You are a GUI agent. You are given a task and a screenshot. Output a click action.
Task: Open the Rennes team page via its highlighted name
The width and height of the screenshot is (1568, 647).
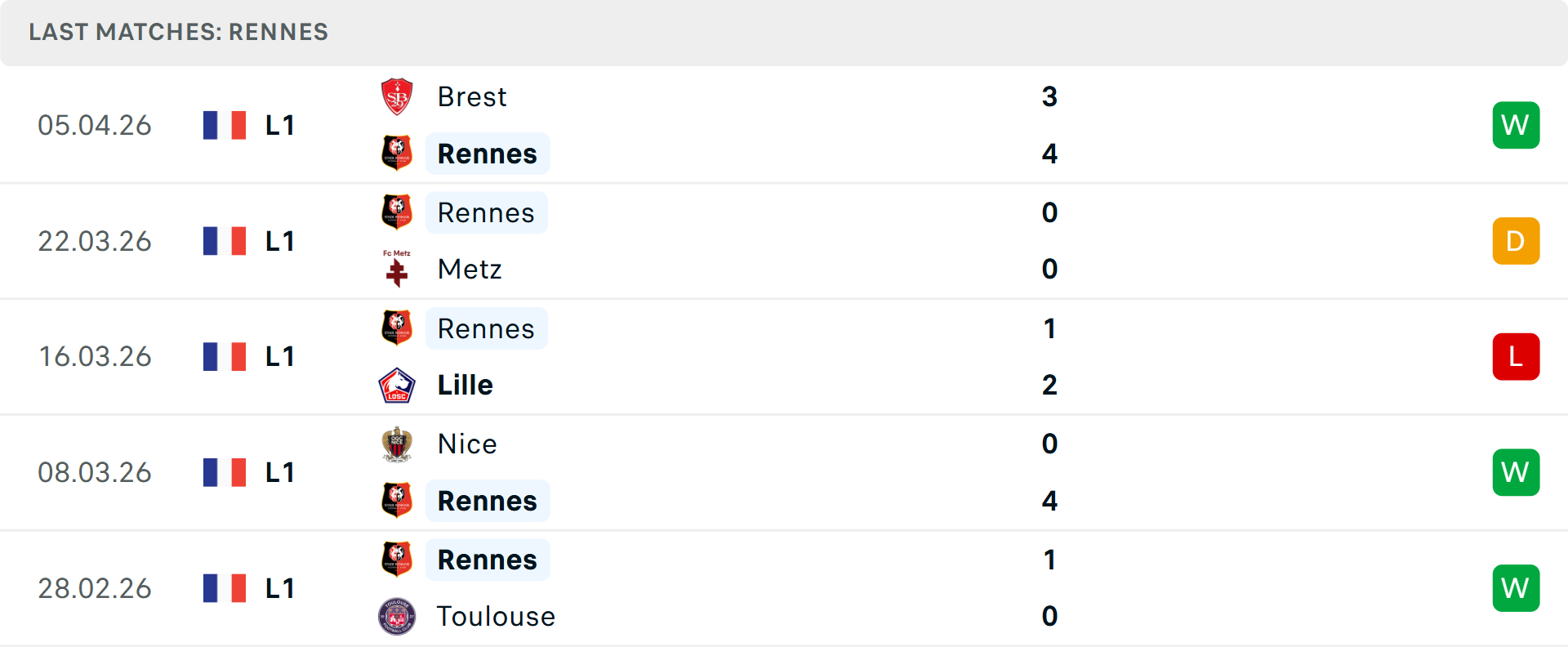tap(488, 153)
